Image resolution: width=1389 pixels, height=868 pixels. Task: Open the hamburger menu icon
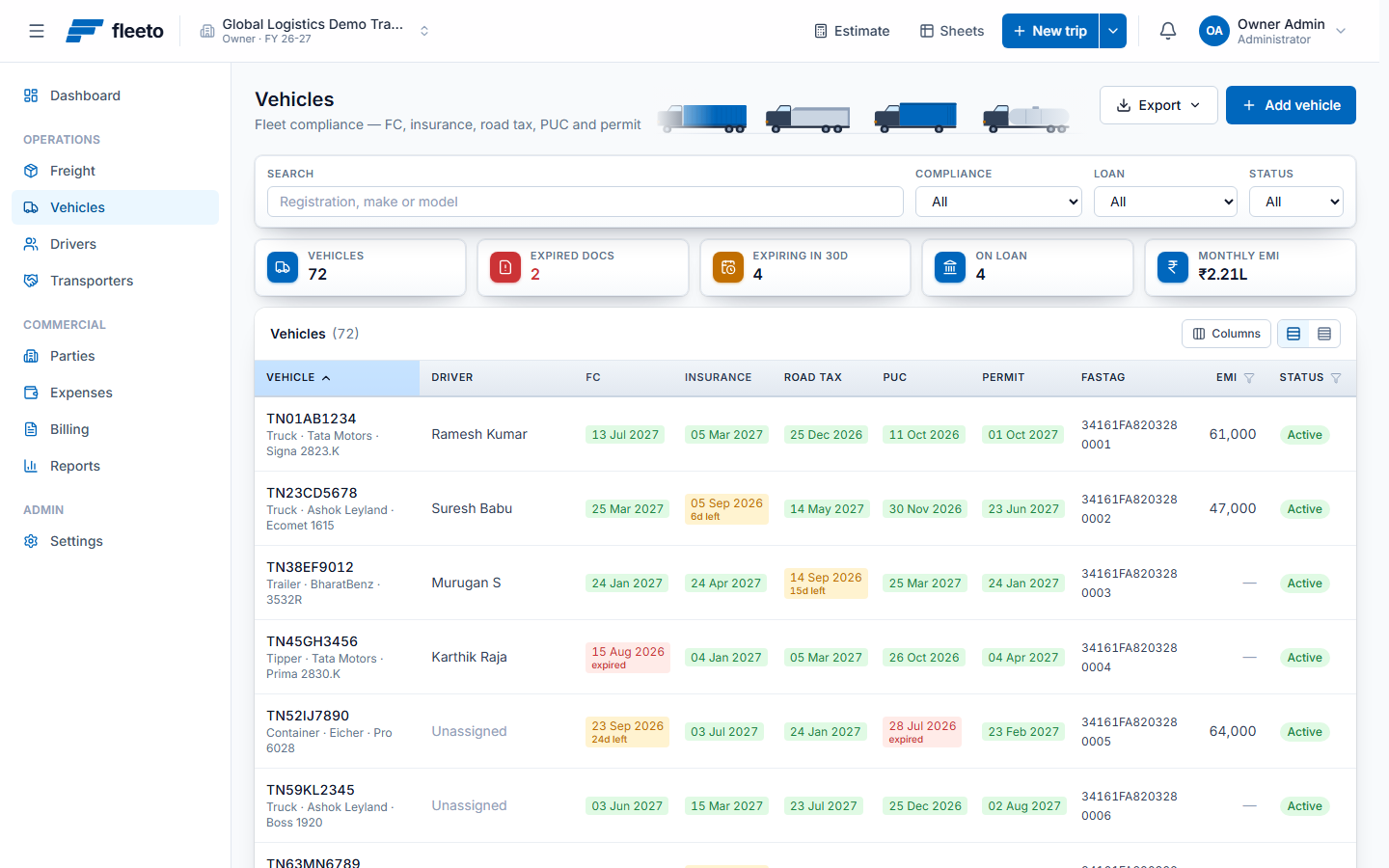[x=37, y=31]
